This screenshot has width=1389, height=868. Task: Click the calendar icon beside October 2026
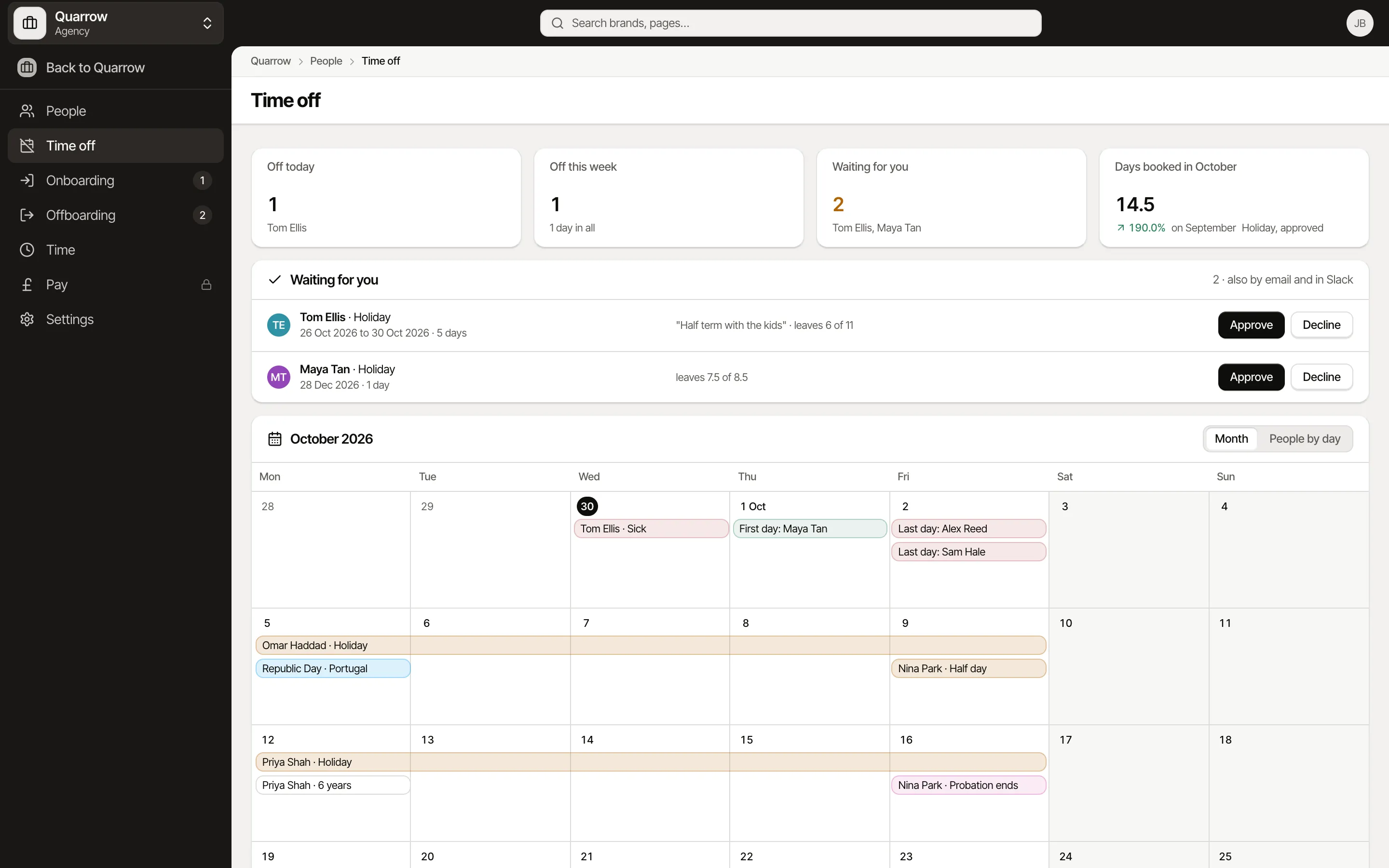(x=275, y=439)
